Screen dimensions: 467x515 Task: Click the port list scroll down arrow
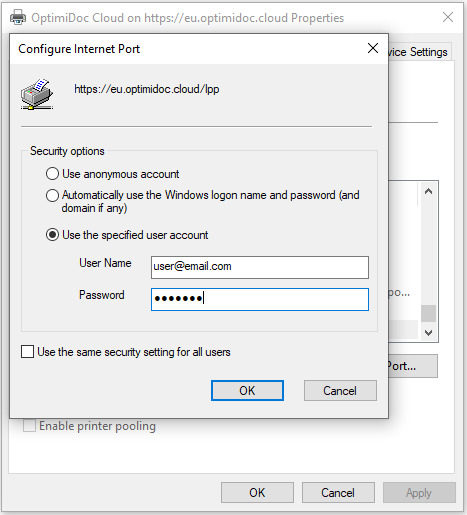click(x=429, y=332)
